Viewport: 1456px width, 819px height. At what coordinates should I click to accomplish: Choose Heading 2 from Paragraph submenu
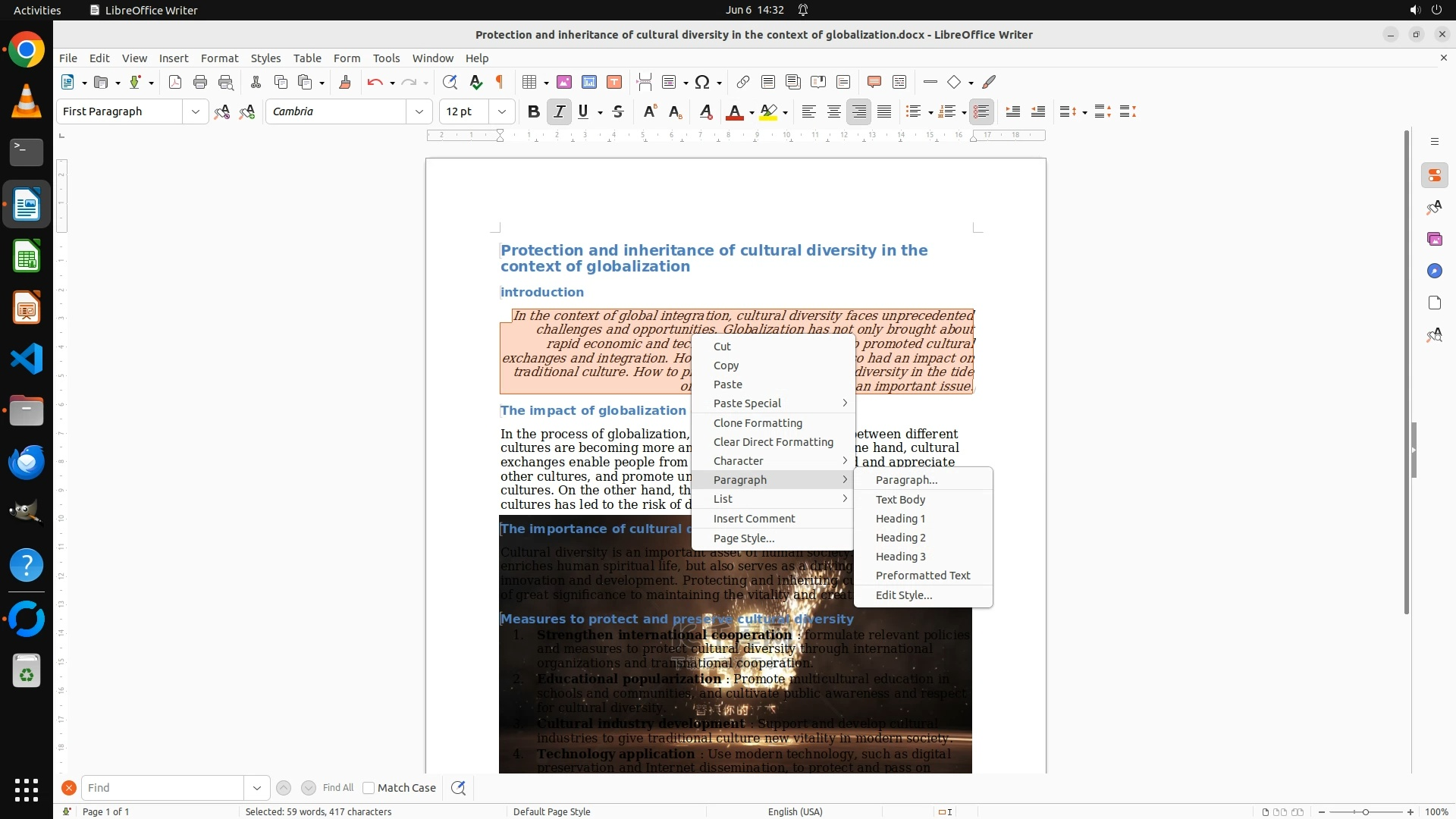coord(900,538)
